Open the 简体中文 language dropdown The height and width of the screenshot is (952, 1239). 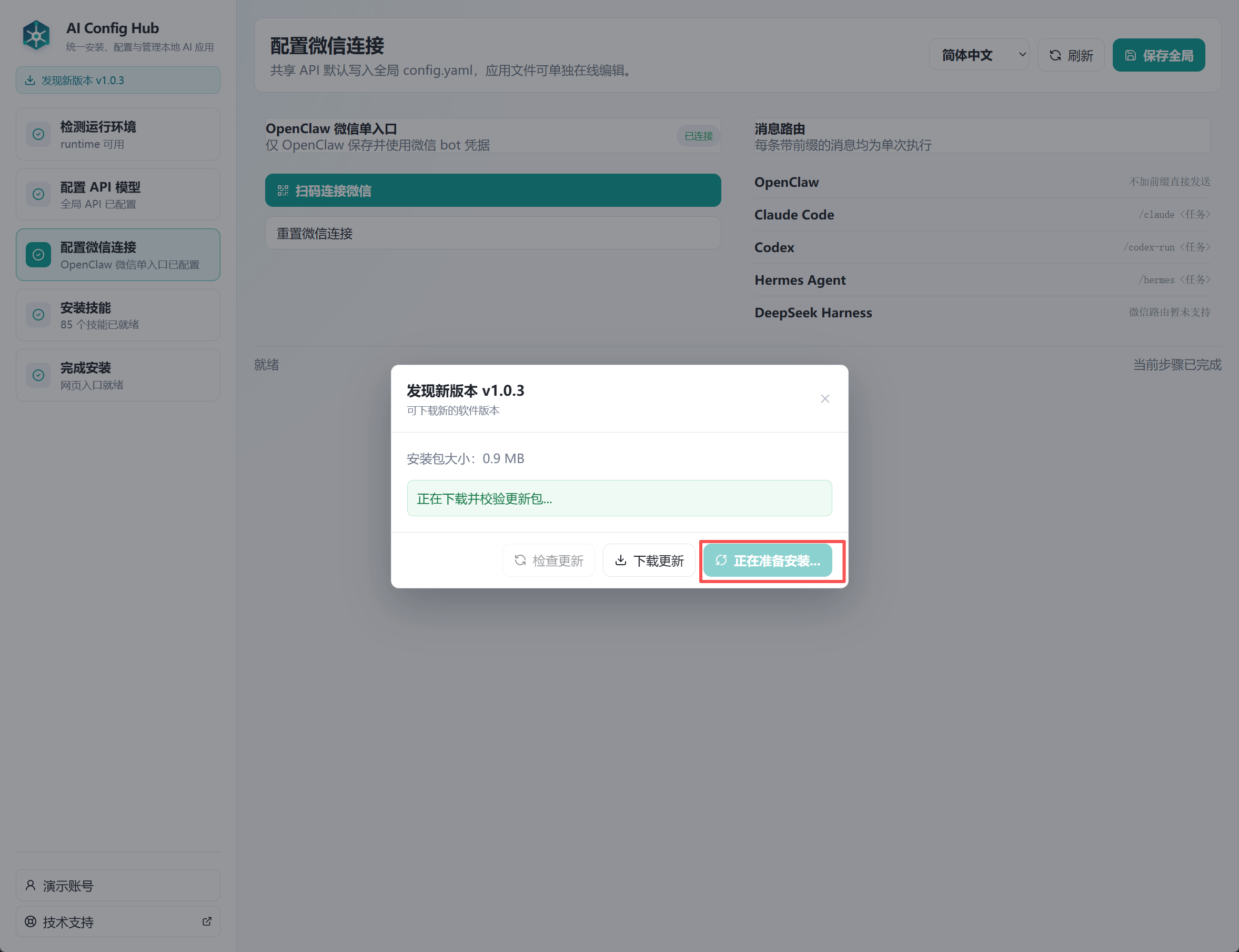coord(979,55)
